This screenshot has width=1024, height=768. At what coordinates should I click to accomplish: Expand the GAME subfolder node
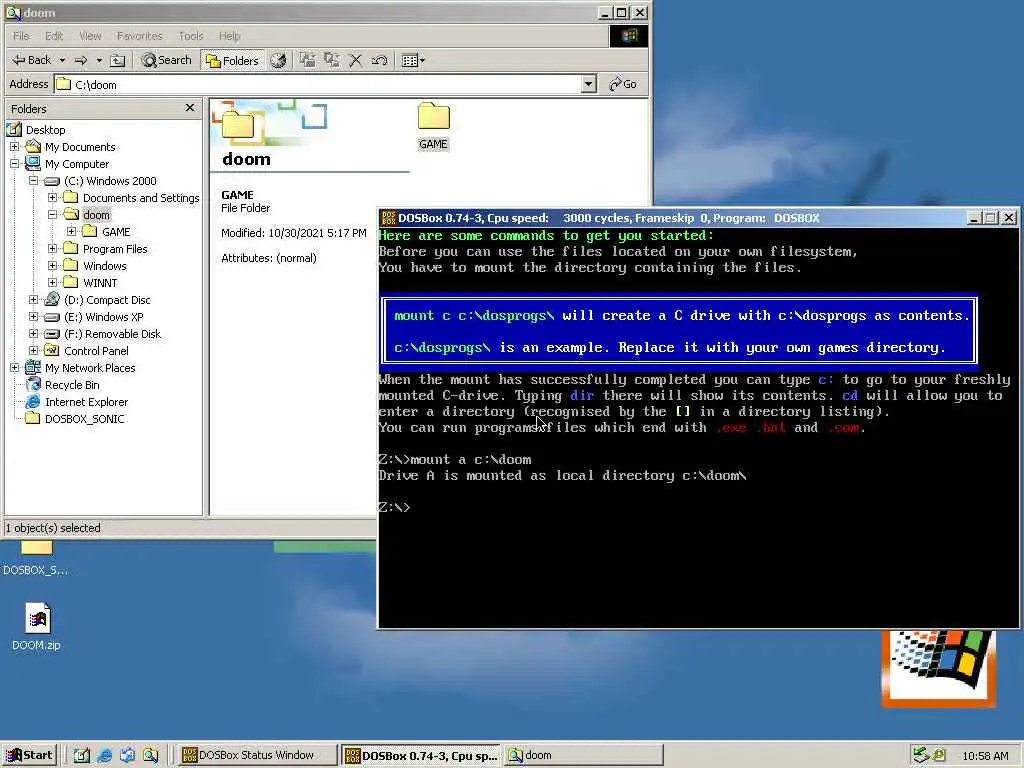pyautogui.click(x=71, y=232)
